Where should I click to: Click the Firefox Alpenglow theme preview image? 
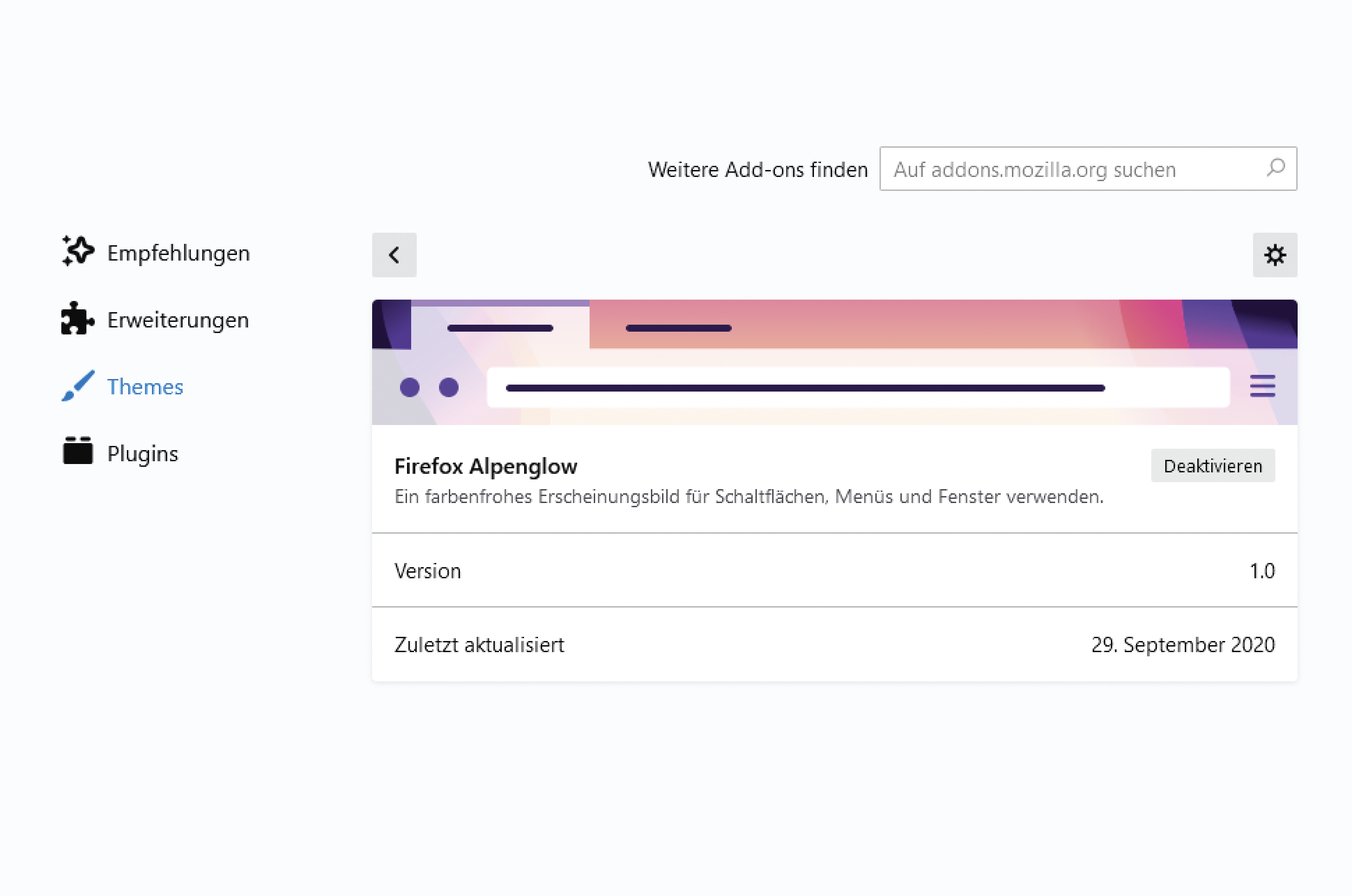pyautogui.click(x=834, y=362)
